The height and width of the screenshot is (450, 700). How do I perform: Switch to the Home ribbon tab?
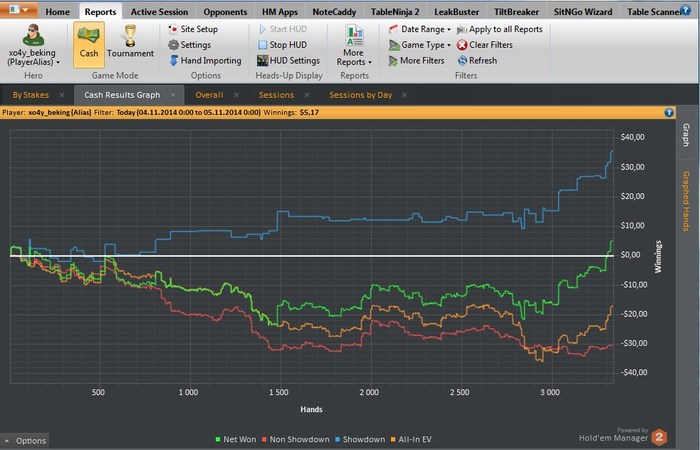58,12
